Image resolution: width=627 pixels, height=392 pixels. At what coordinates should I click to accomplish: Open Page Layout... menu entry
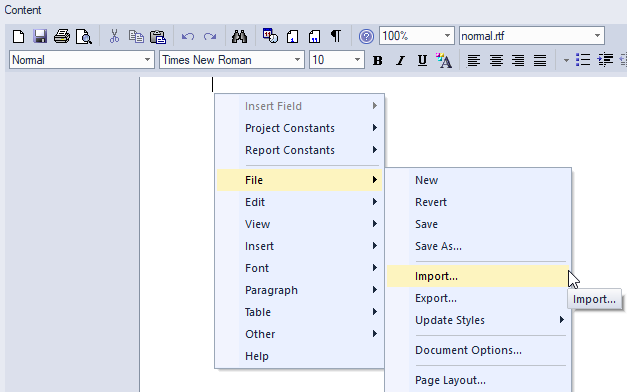tap(478, 380)
